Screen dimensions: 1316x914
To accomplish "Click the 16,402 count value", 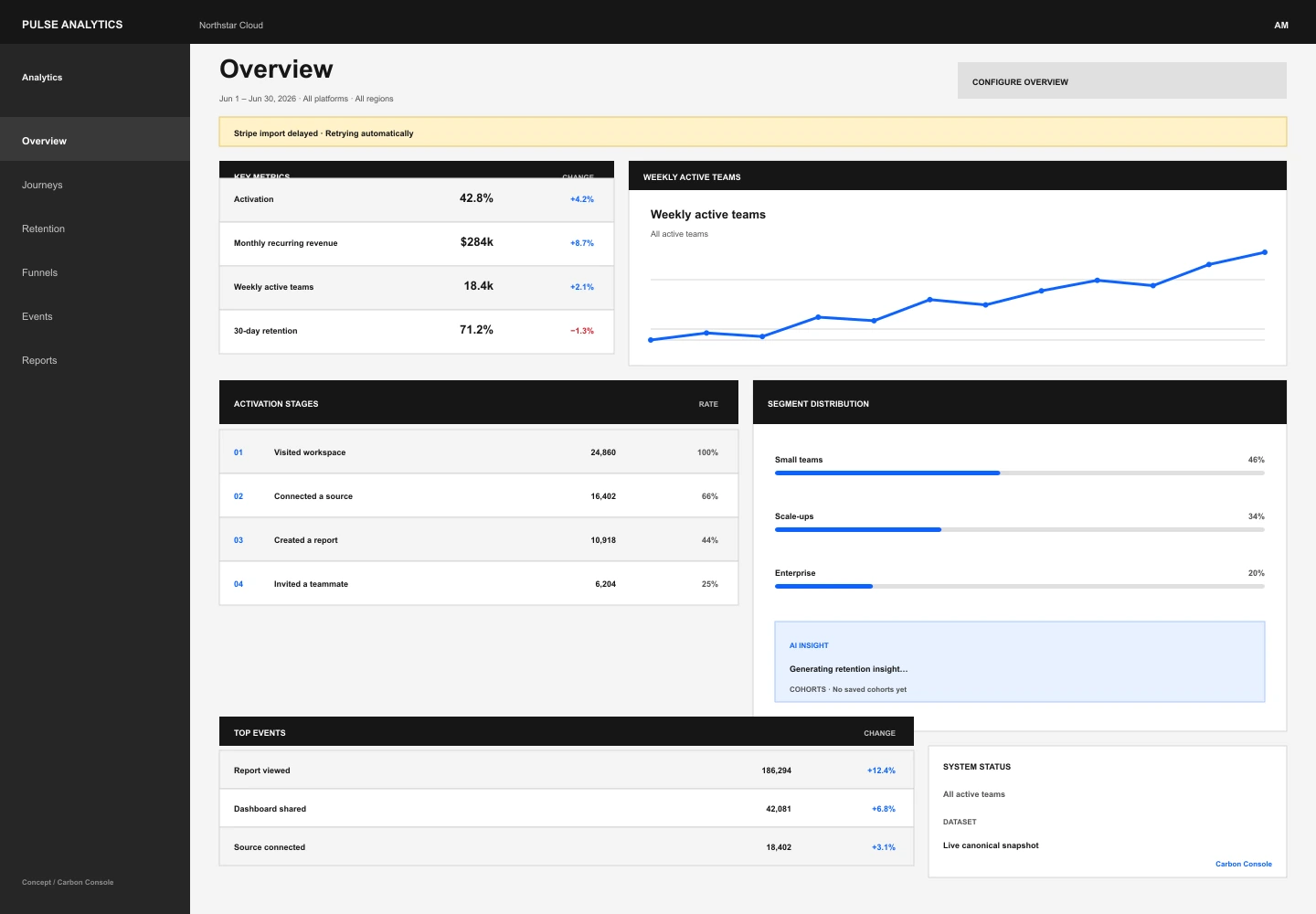I will 603,496.
